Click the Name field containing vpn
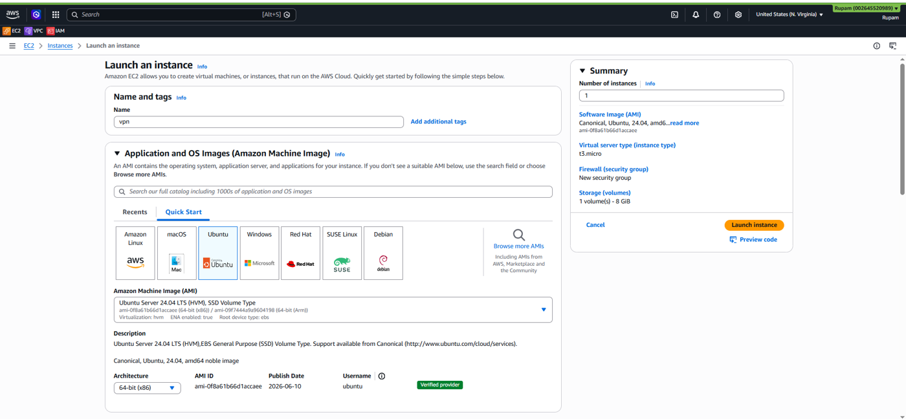Image resolution: width=906 pixels, height=419 pixels. point(259,122)
